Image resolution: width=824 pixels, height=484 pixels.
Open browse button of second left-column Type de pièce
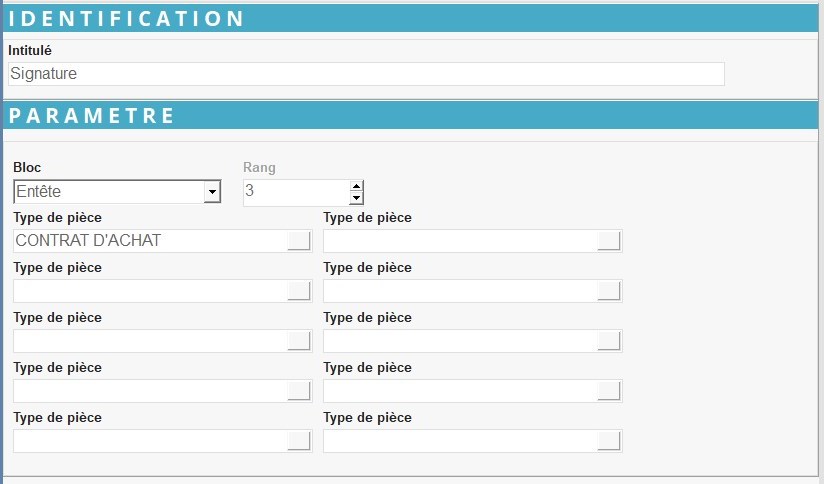coord(299,291)
